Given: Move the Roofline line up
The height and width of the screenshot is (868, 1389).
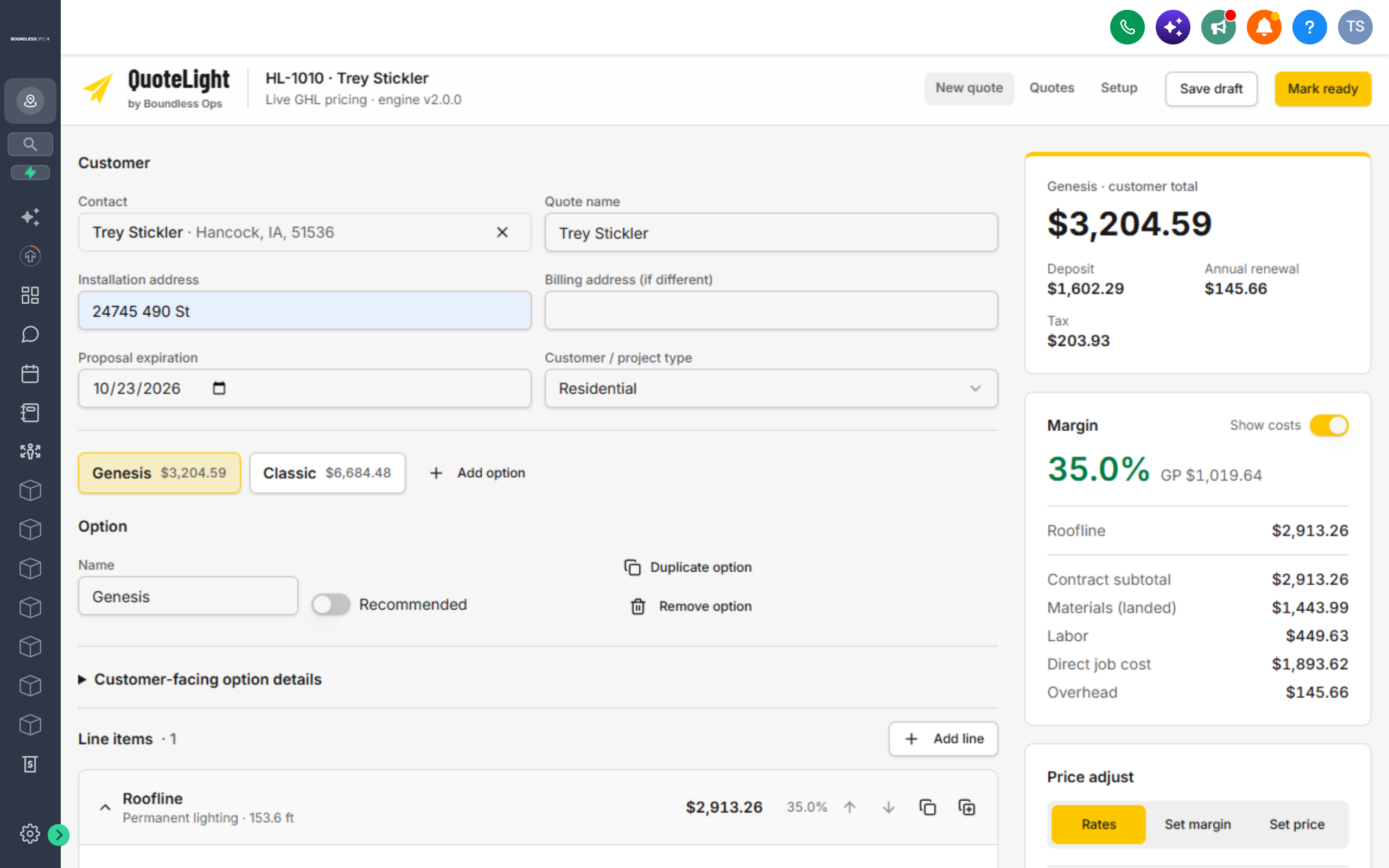Looking at the screenshot, I should [x=850, y=807].
